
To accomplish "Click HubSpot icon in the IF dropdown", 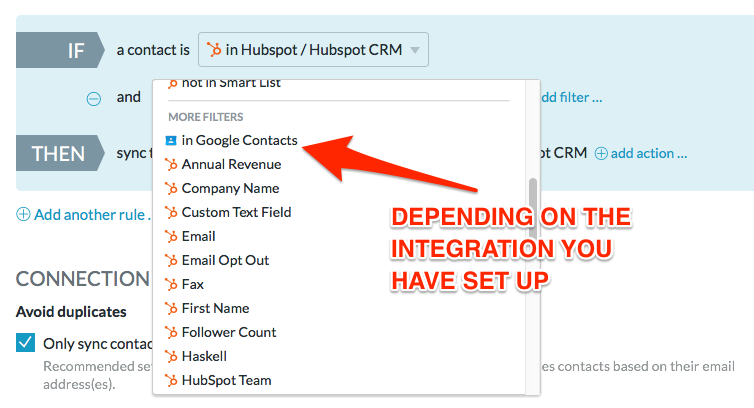I will [214, 50].
